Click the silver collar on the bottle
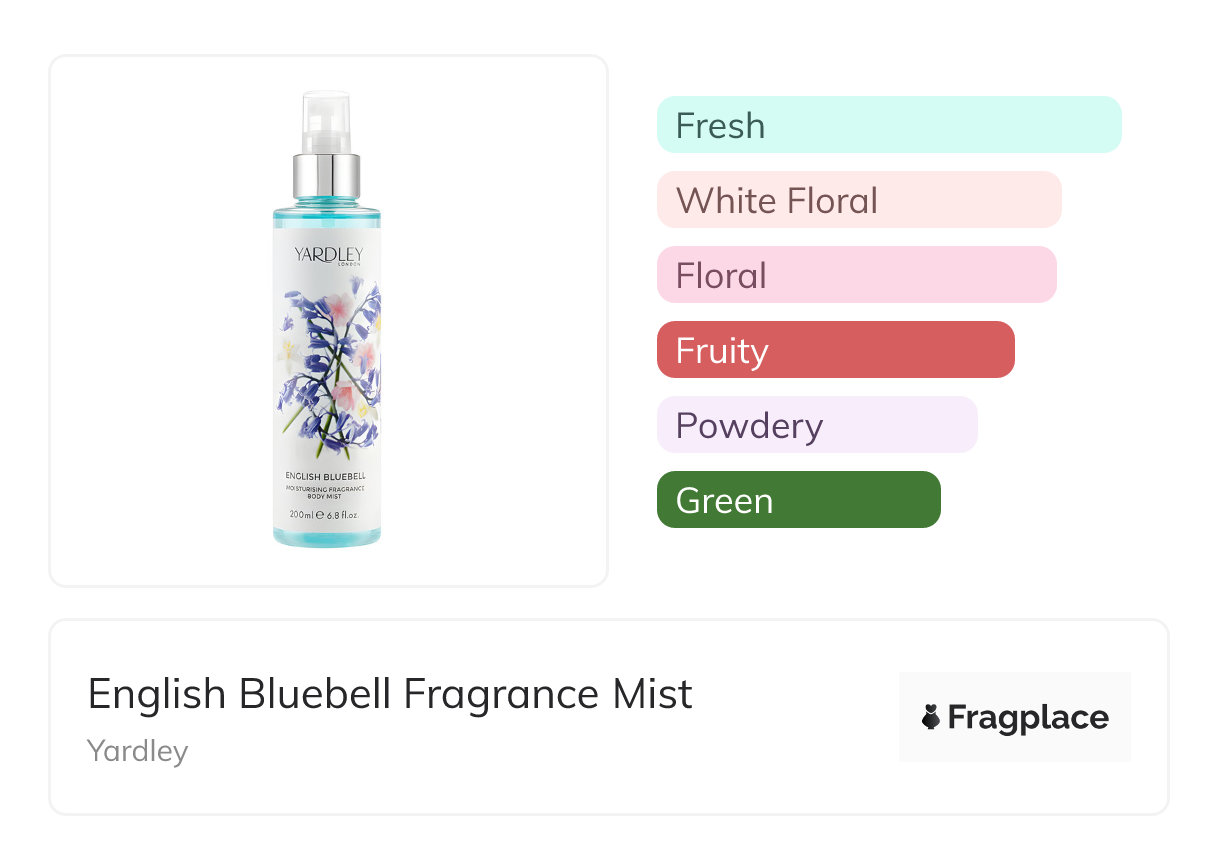 pos(327,177)
